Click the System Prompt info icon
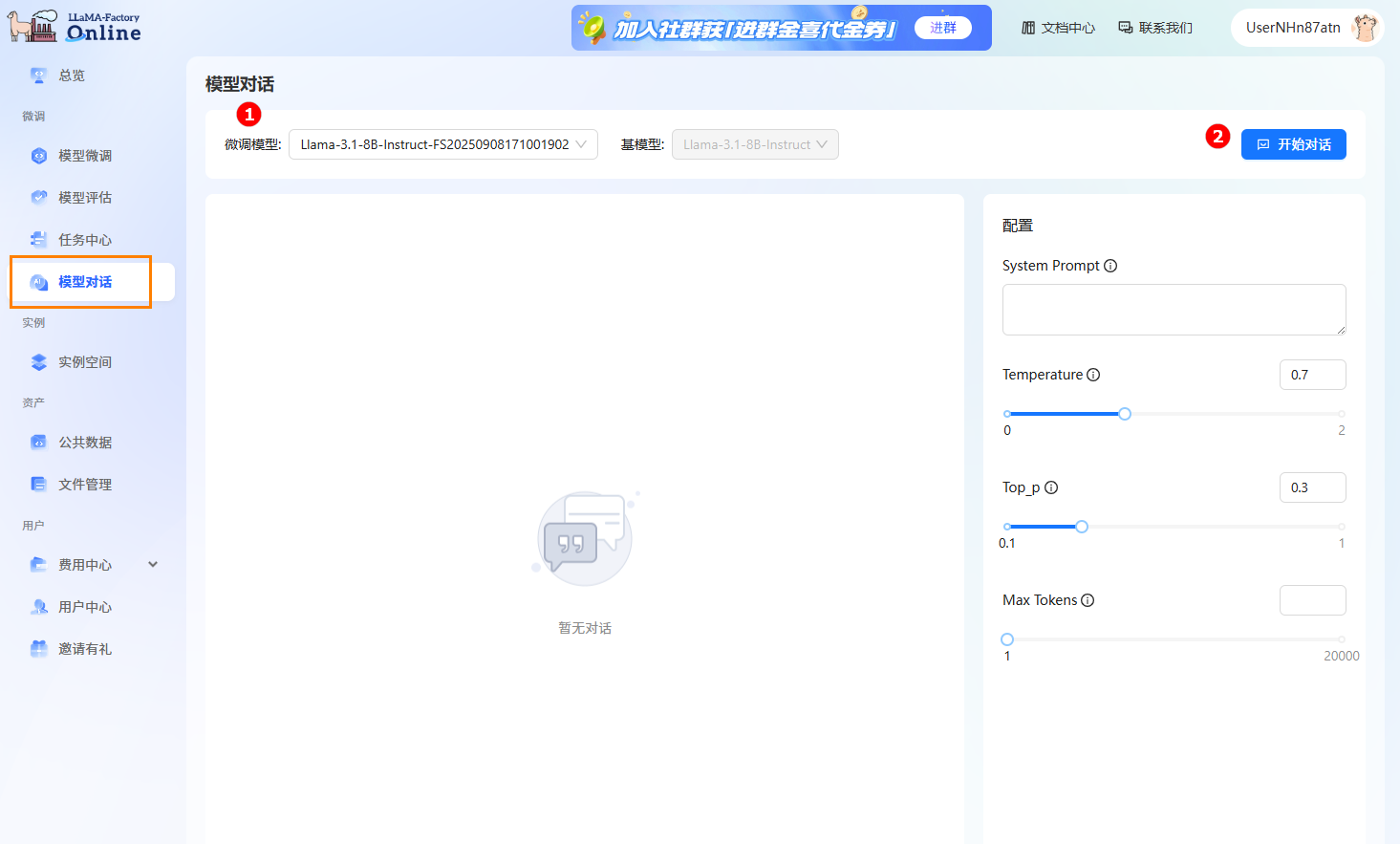This screenshot has height=844, width=1400. pos(1110,266)
